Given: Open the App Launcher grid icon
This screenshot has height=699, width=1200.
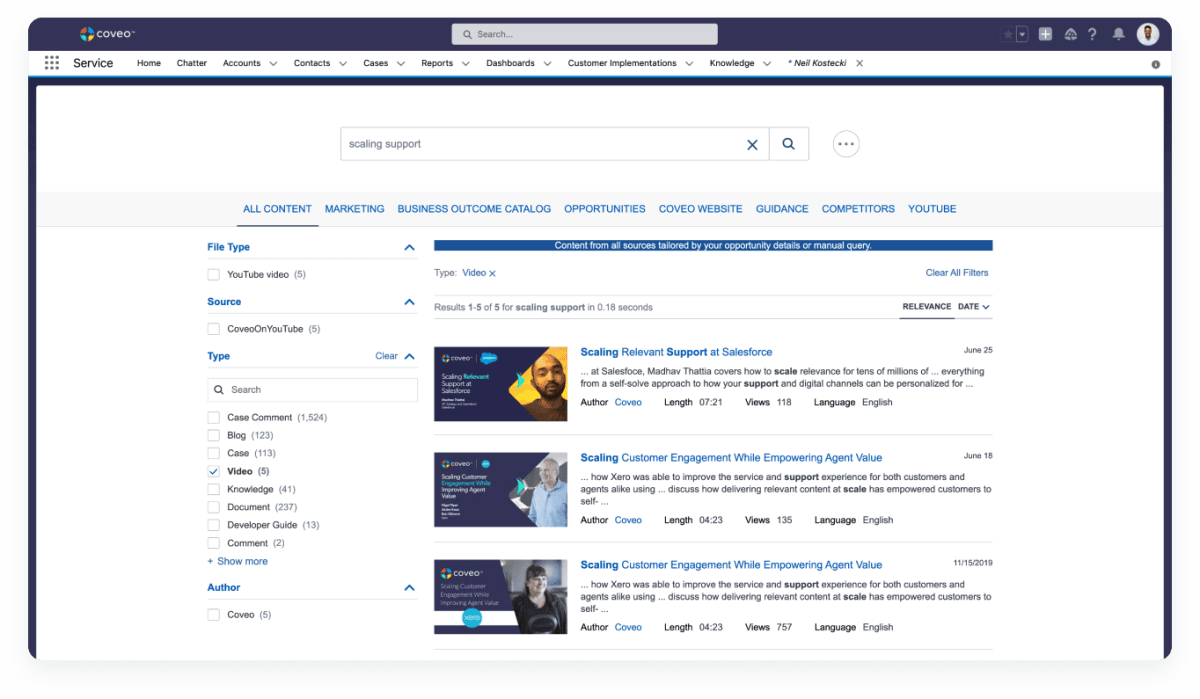Looking at the screenshot, I should click(52, 63).
